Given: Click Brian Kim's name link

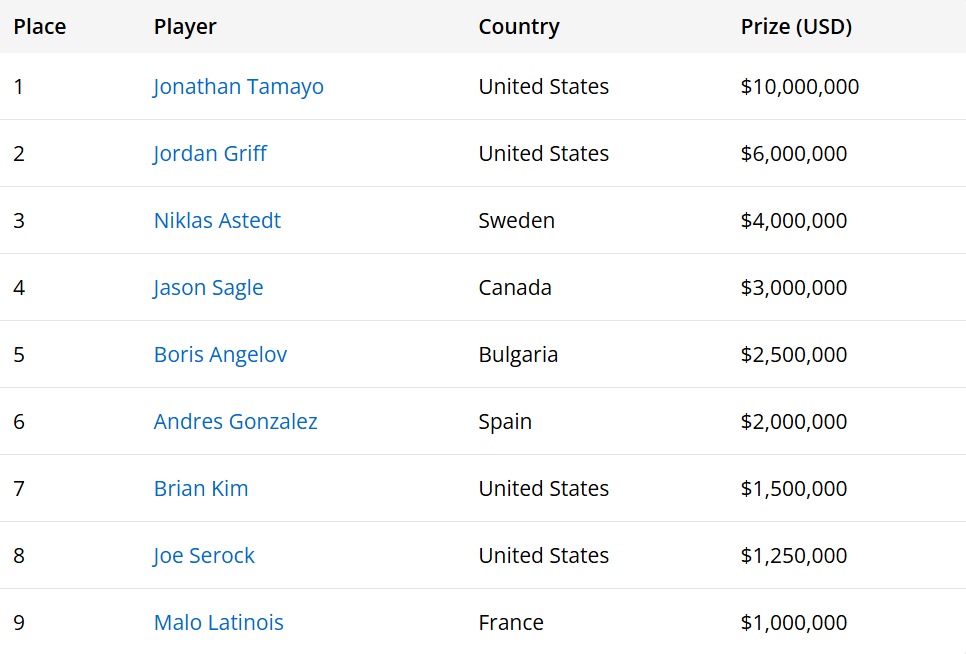Looking at the screenshot, I should tap(201, 489).
